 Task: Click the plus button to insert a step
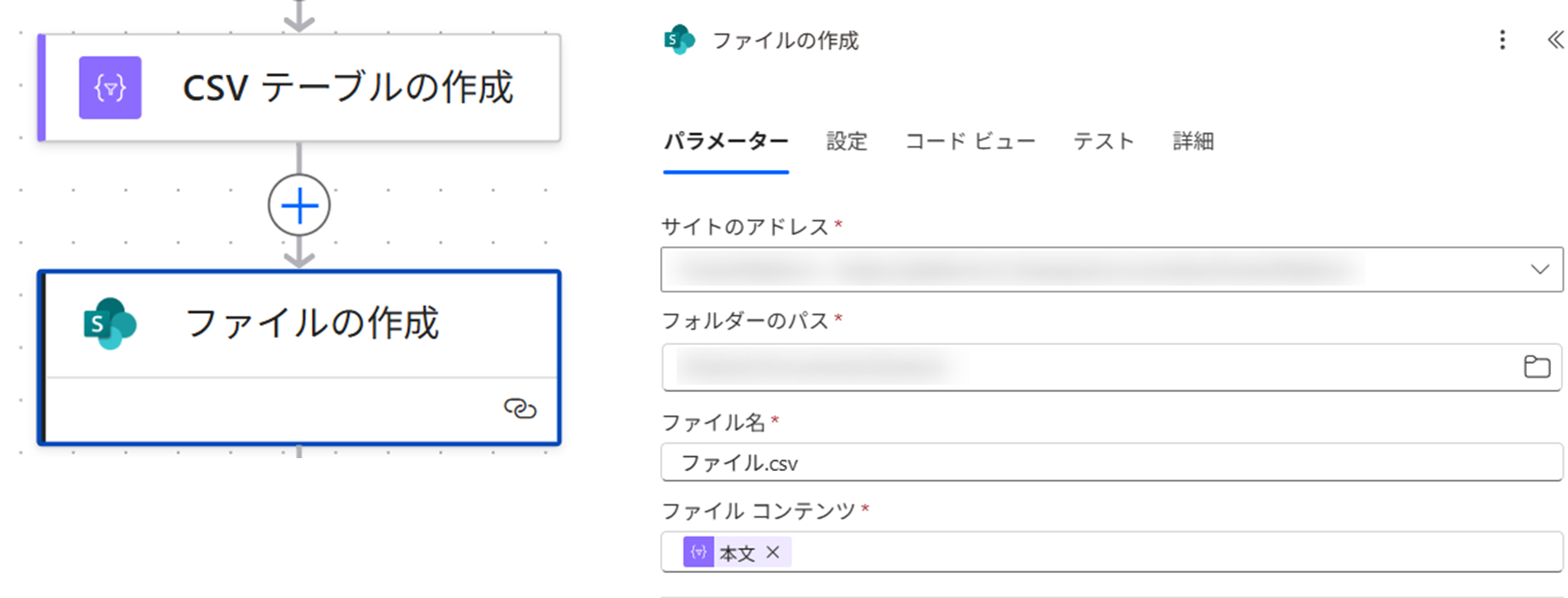tap(299, 206)
